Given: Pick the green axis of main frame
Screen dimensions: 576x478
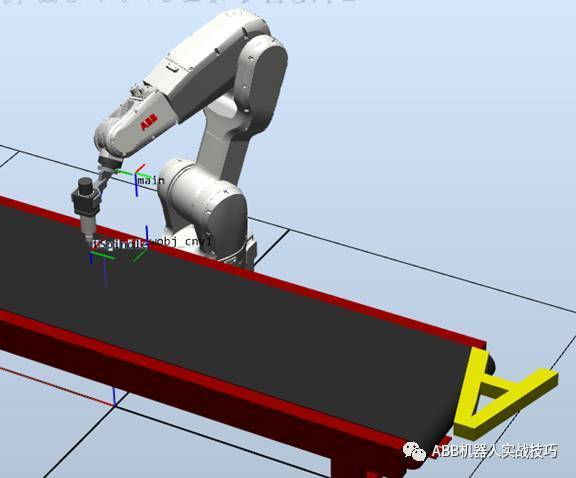Looking at the screenshot, I should point(124,172).
